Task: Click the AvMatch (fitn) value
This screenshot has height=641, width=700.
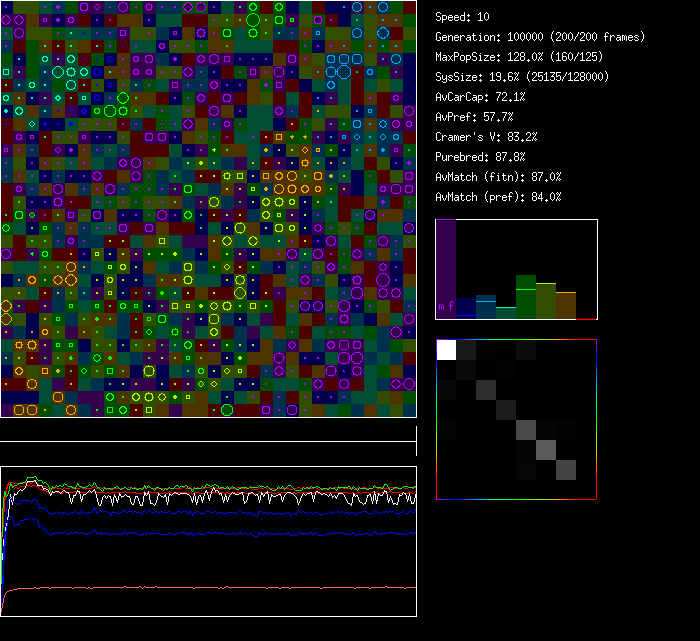Action: coord(498,177)
